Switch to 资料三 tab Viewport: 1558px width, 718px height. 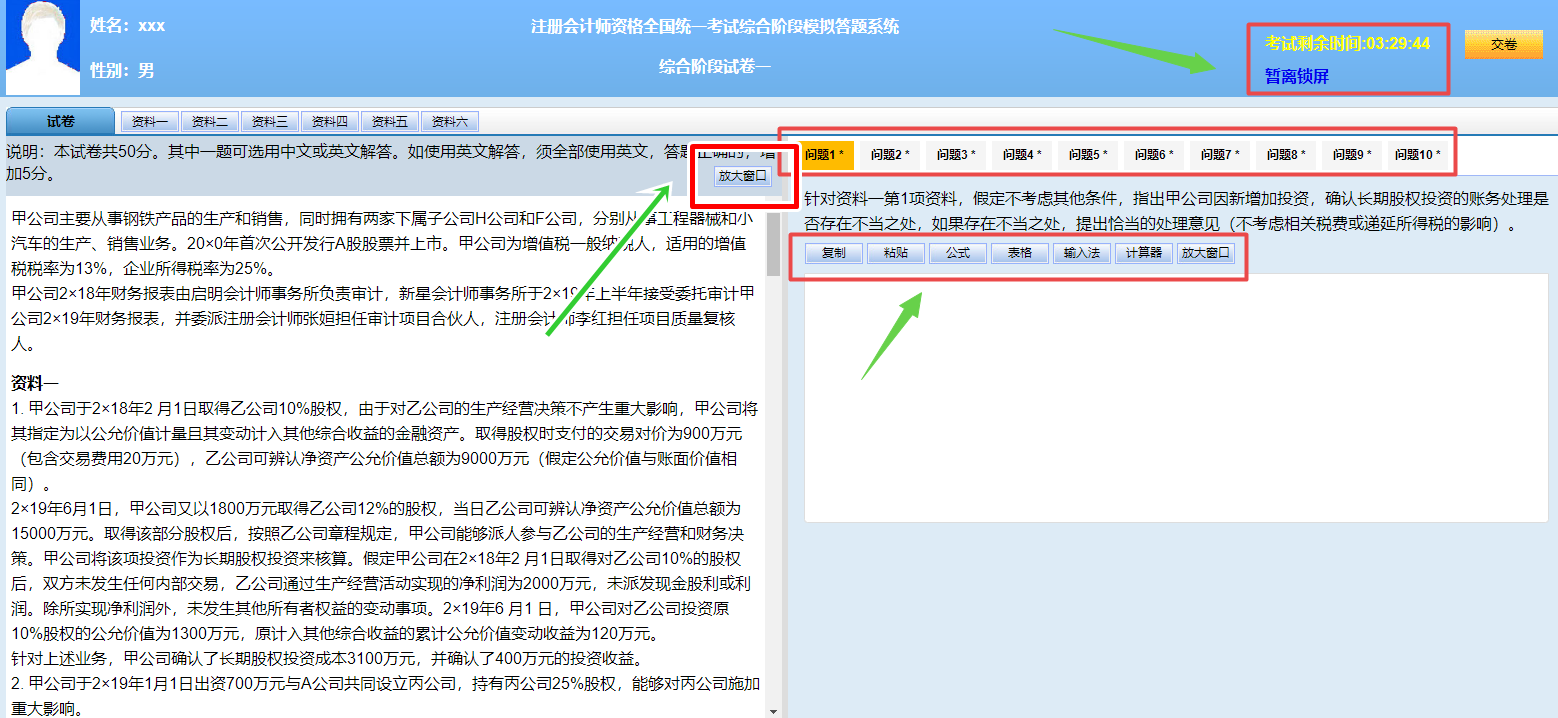270,122
